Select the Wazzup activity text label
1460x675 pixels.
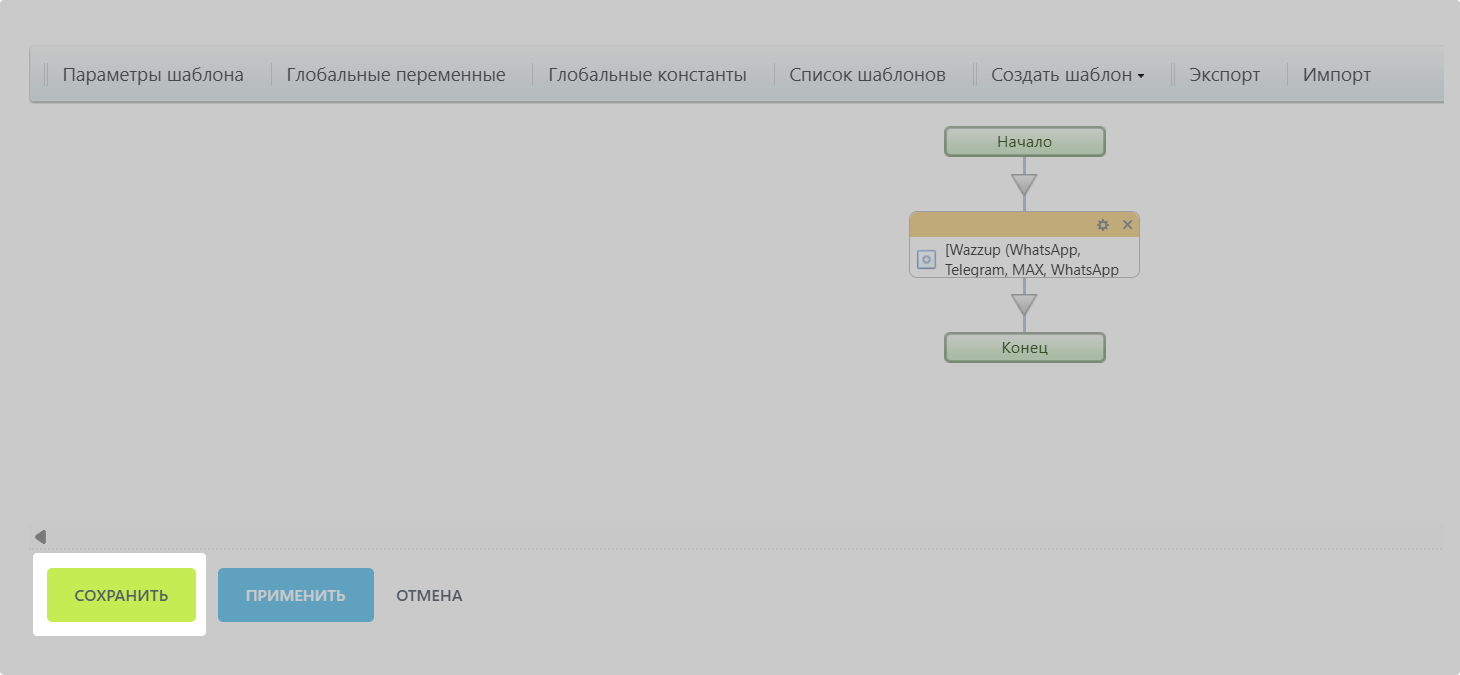(x=1032, y=260)
